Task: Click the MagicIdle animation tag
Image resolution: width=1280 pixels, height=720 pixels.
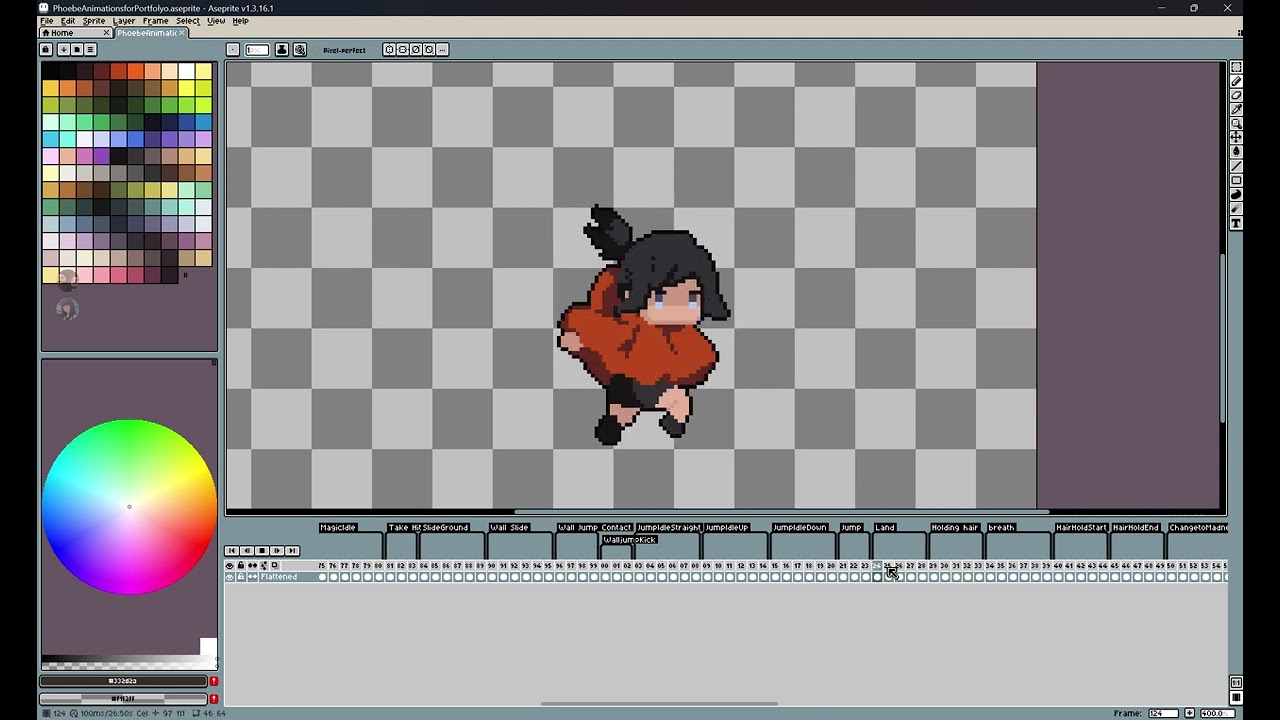Action: 338,528
